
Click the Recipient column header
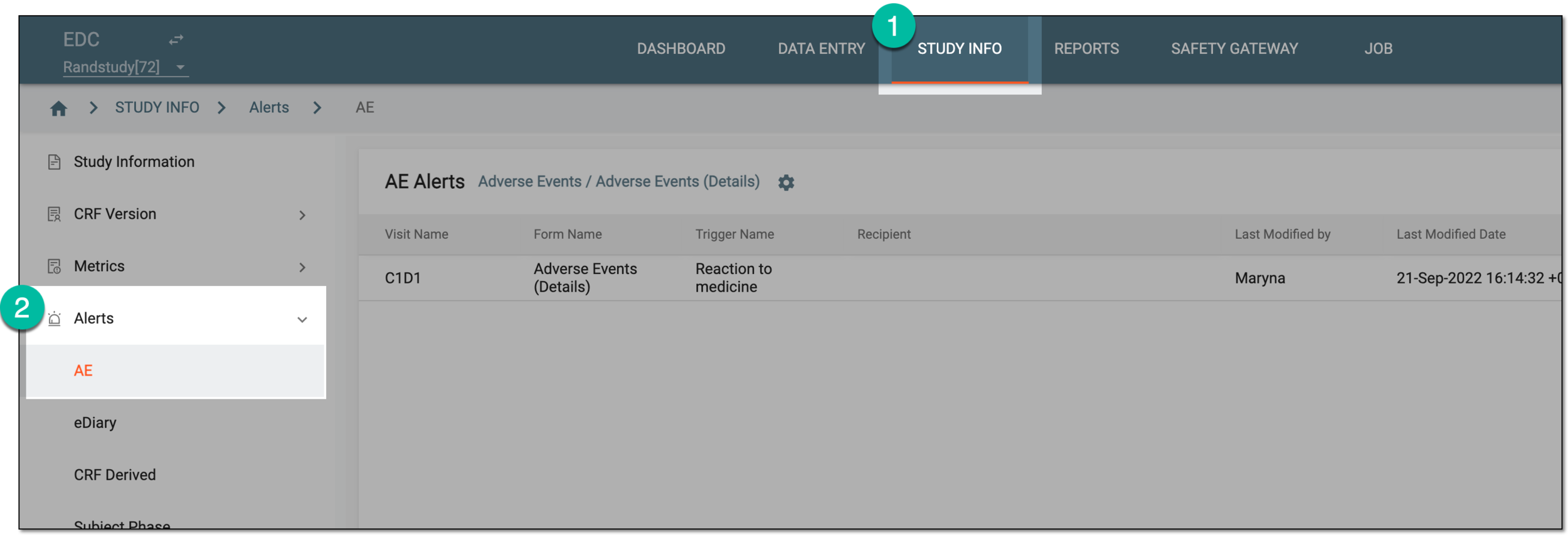point(884,235)
